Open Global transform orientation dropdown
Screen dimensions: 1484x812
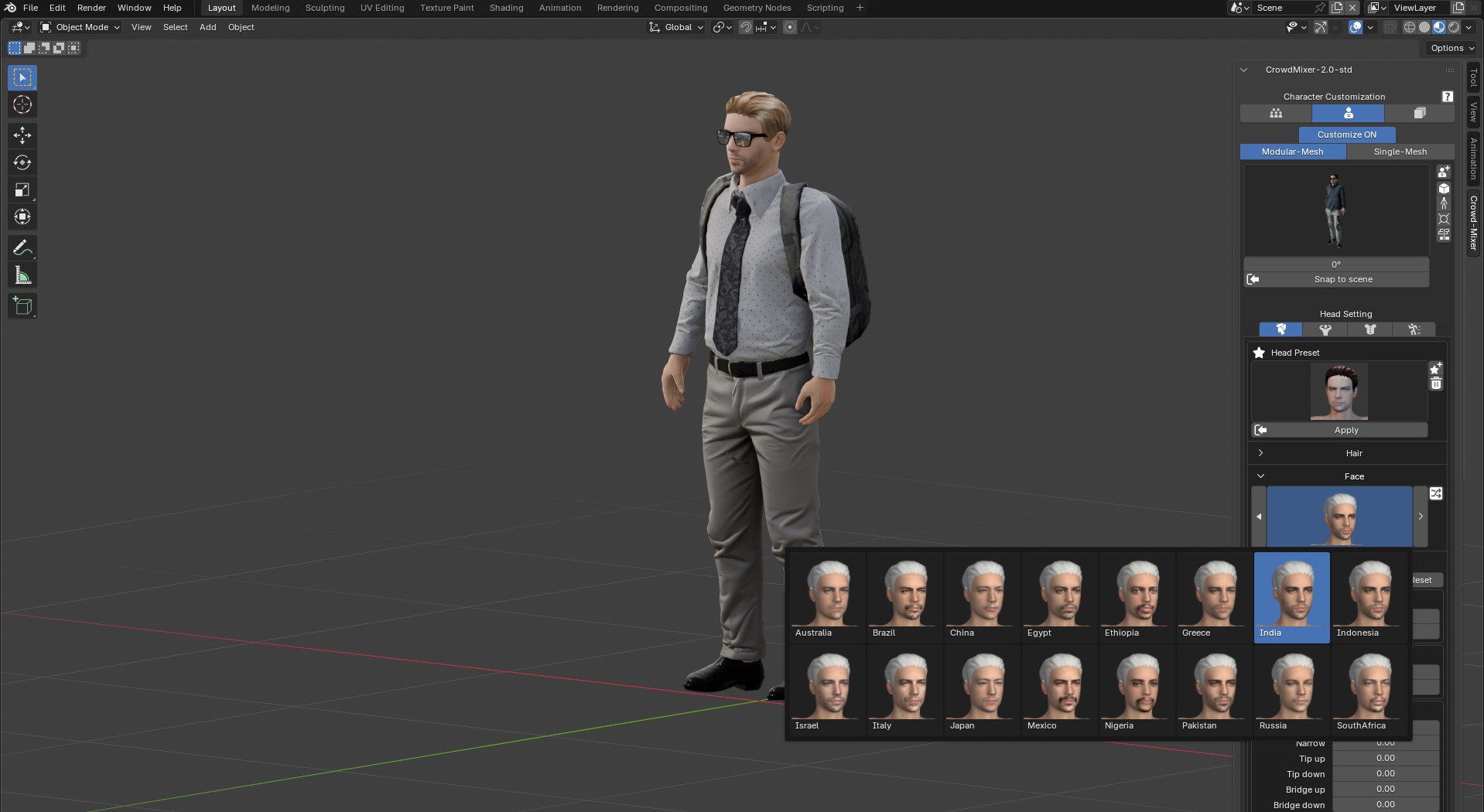[x=676, y=27]
